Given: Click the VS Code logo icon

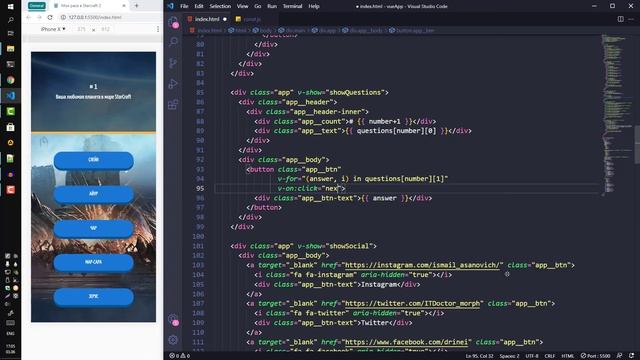Looking at the screenshot, I should point(170,6).
